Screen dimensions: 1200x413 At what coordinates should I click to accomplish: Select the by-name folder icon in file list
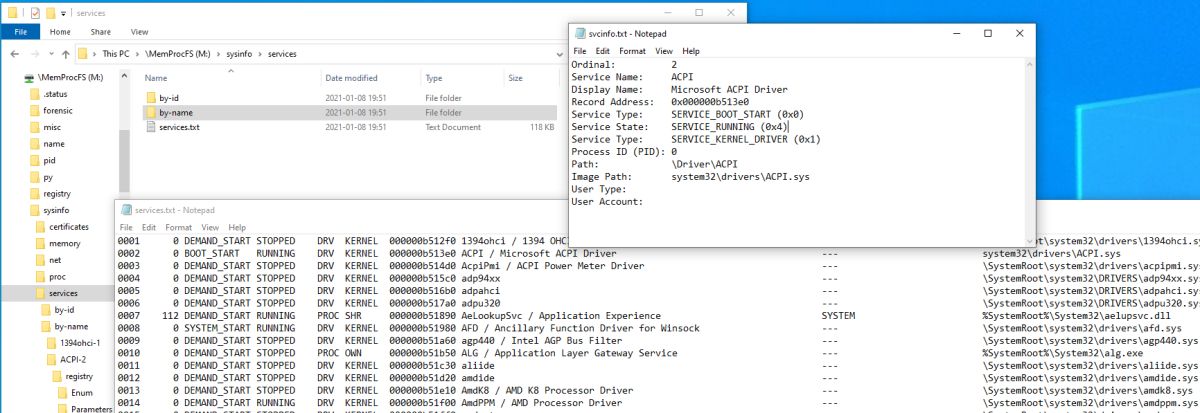pos(150,112)
